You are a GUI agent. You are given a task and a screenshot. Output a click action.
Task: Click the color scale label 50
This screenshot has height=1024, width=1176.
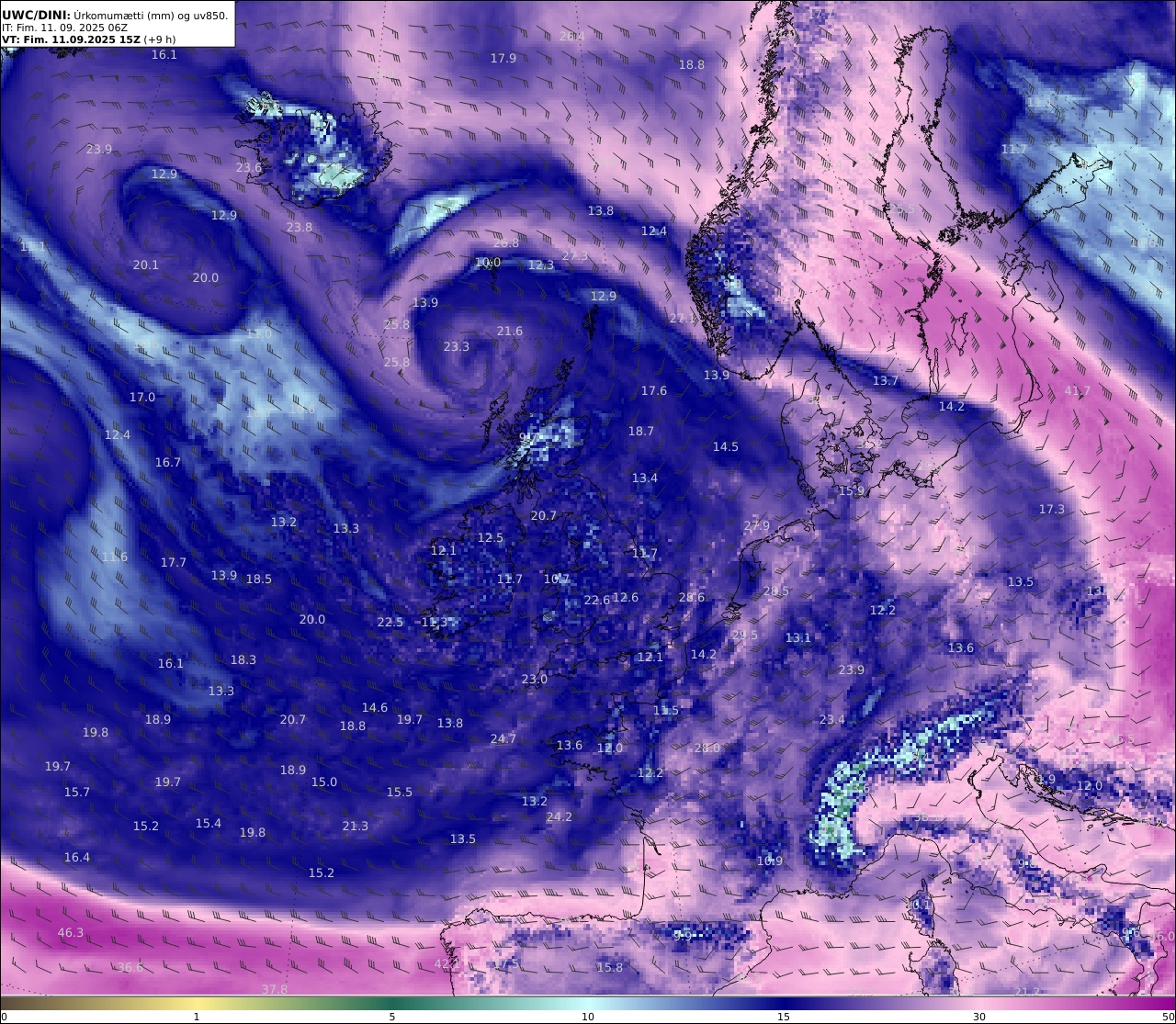(x=1168, y=1017)
